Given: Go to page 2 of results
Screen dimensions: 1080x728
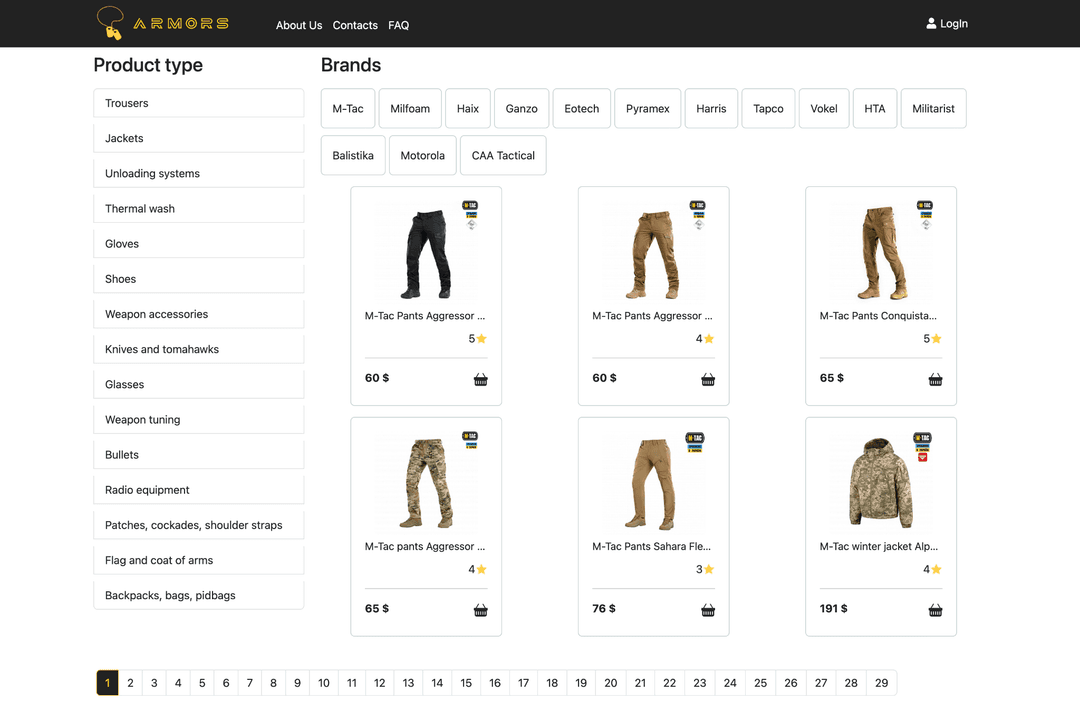Looking at the screenshot, I should 130,683.
